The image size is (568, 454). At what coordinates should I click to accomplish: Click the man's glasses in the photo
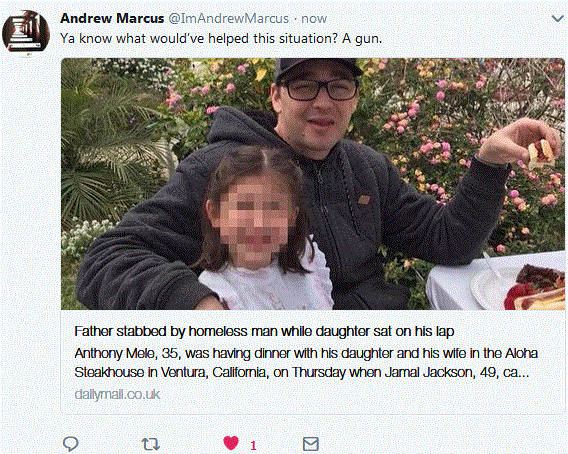320,90
